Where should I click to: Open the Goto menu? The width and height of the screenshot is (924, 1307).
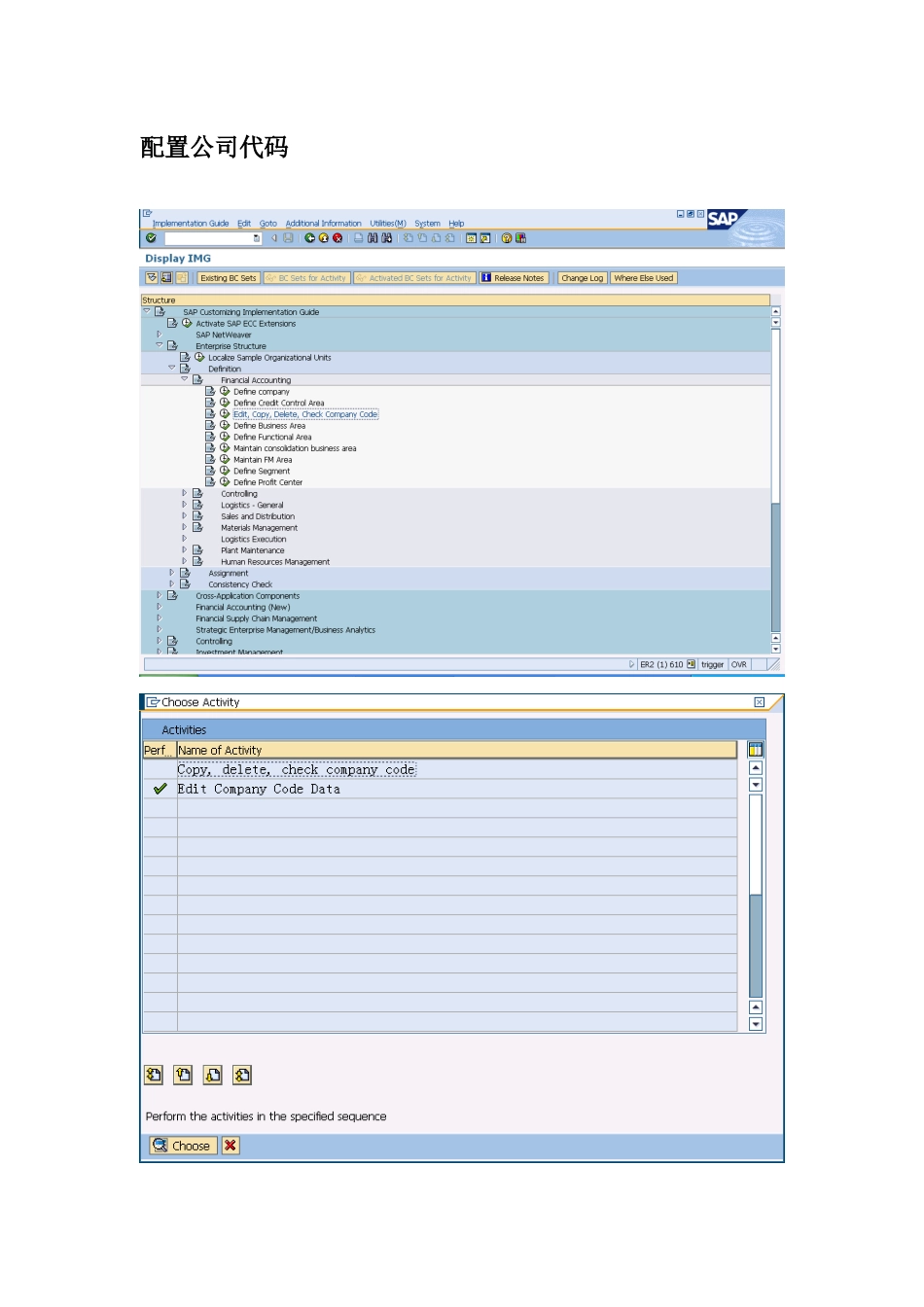(268, 224)
